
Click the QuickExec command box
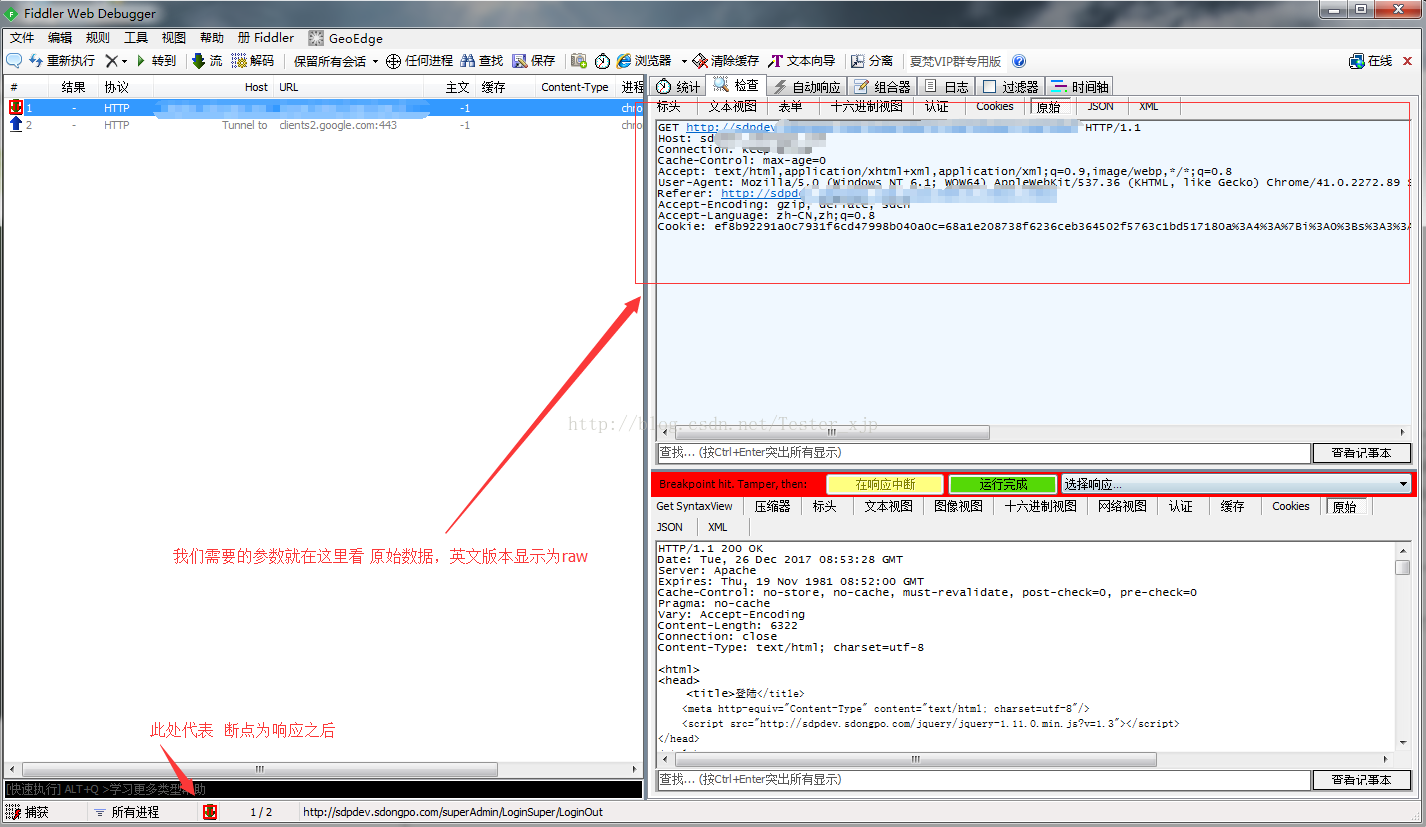click(x=322, y=790)
